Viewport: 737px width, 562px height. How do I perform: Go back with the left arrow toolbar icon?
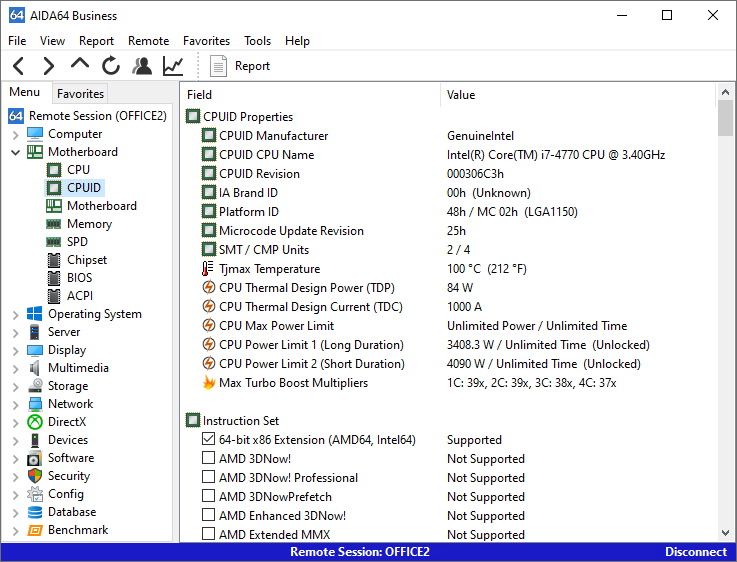[19, 66]
